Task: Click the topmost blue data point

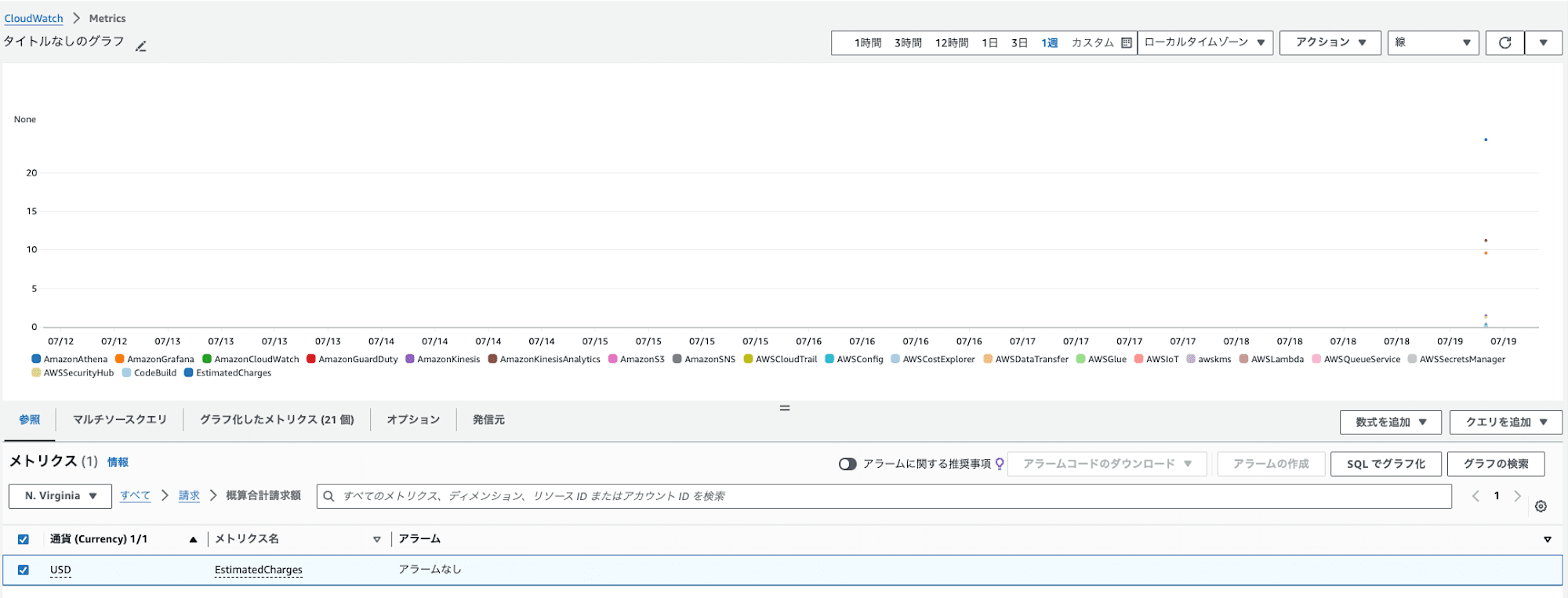Action: pyautogui.click(x=1486, y=140)
